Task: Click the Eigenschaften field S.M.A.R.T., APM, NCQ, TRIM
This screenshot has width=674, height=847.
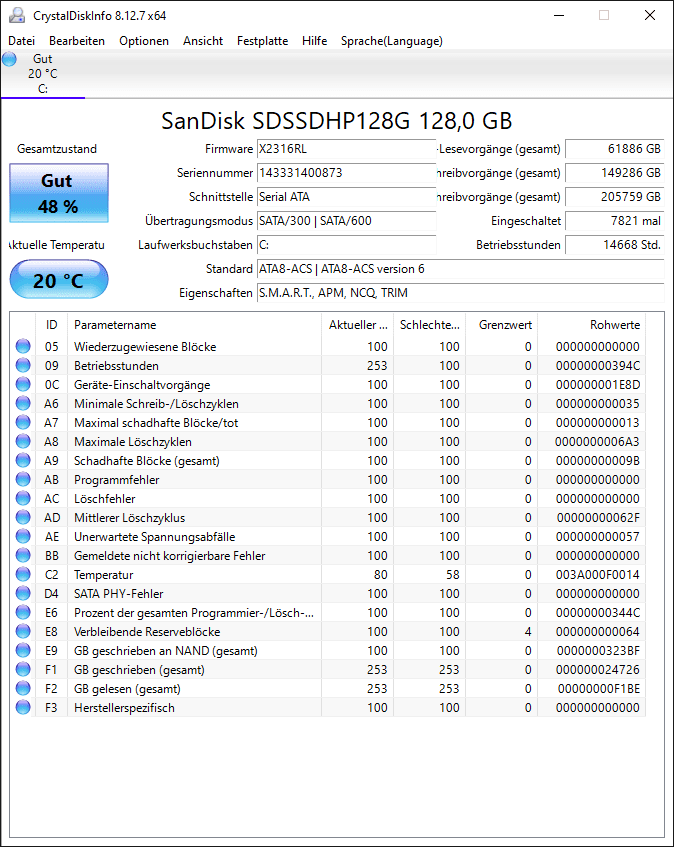Action: point(461,293)
